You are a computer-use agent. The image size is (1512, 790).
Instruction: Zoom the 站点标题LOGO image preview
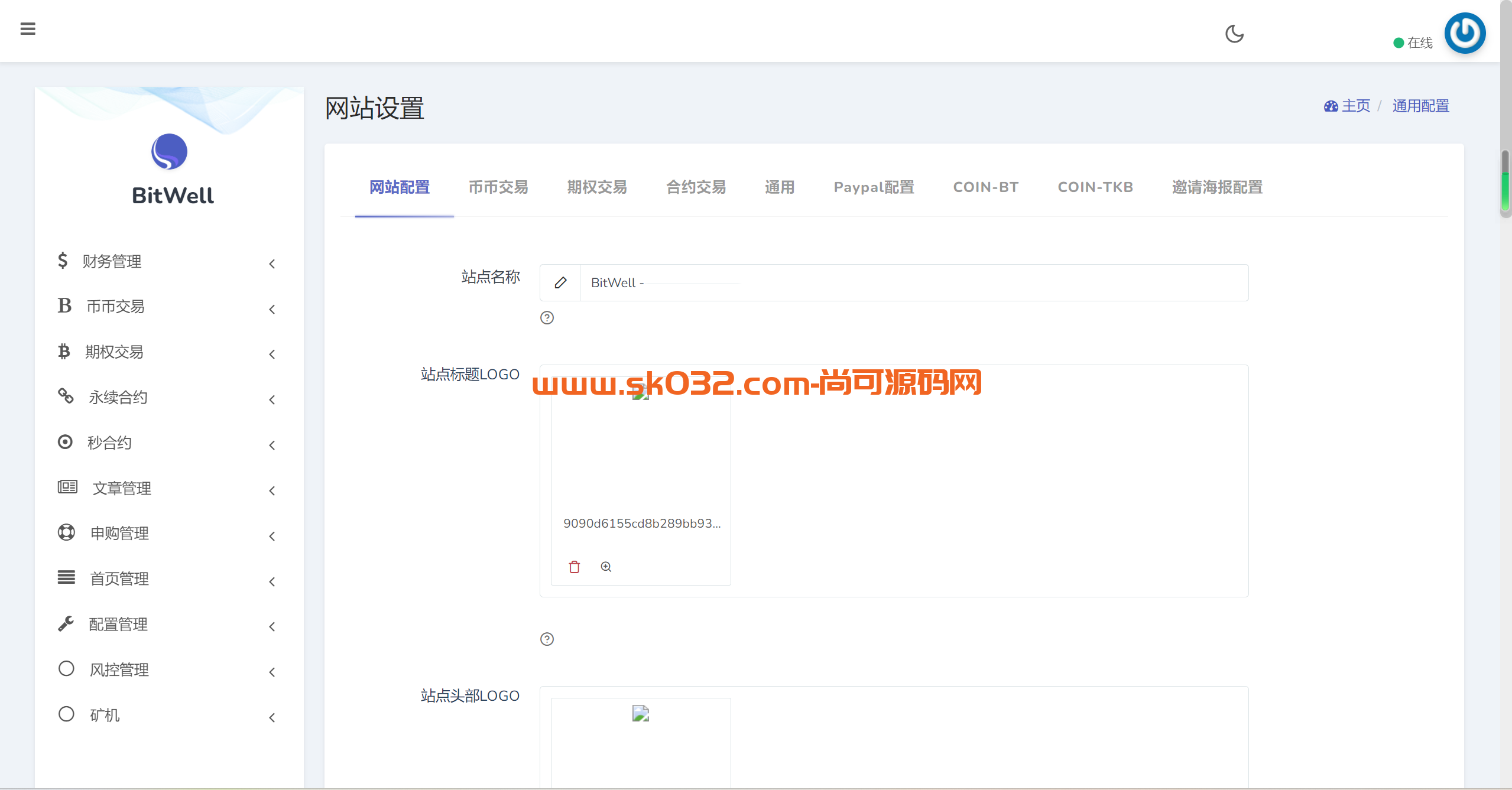606,567
